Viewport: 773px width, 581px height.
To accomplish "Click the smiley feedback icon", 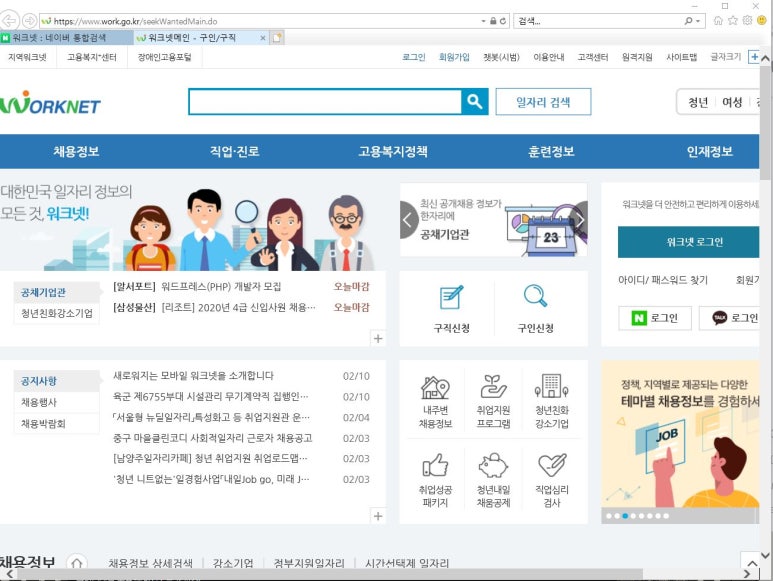I will coord(762,21).
